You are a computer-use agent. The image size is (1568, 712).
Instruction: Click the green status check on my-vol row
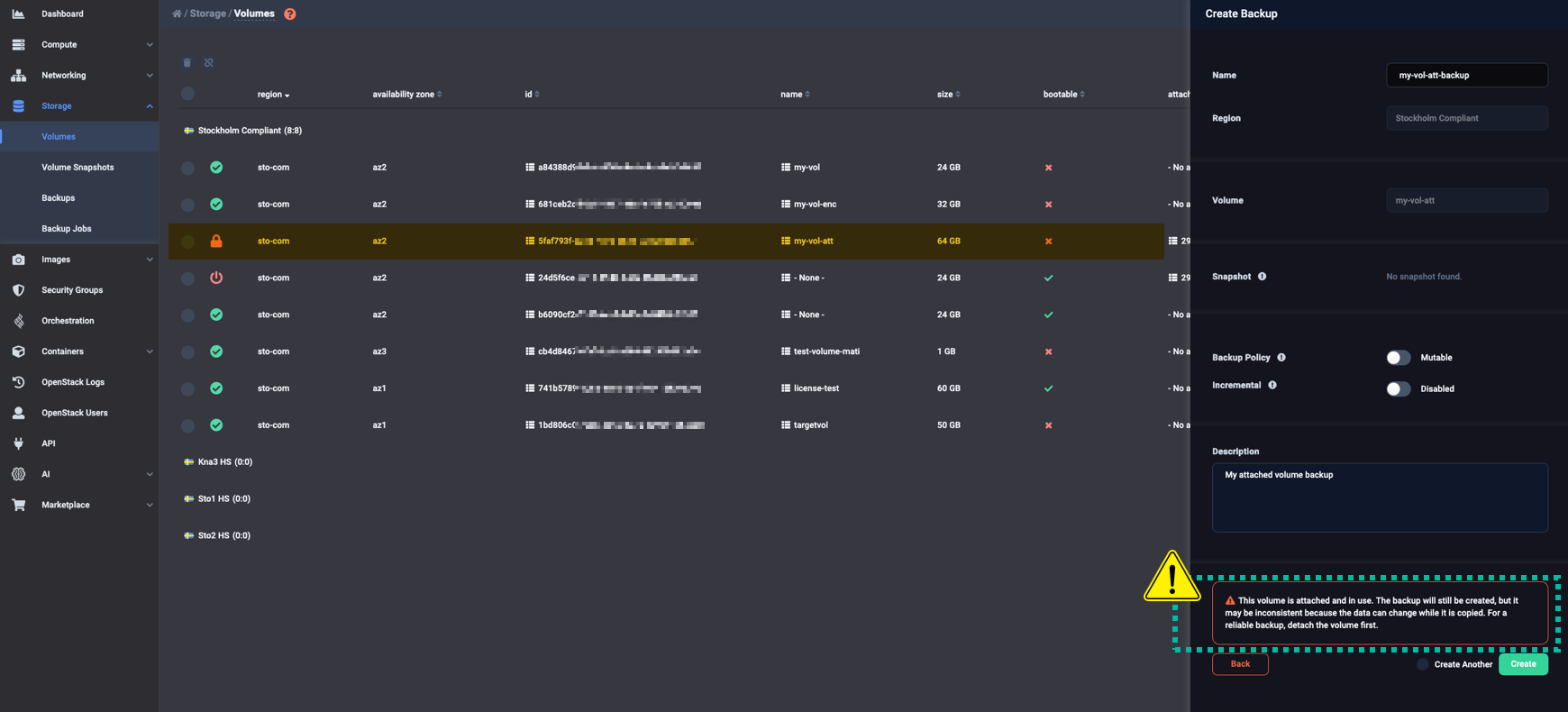216,168
